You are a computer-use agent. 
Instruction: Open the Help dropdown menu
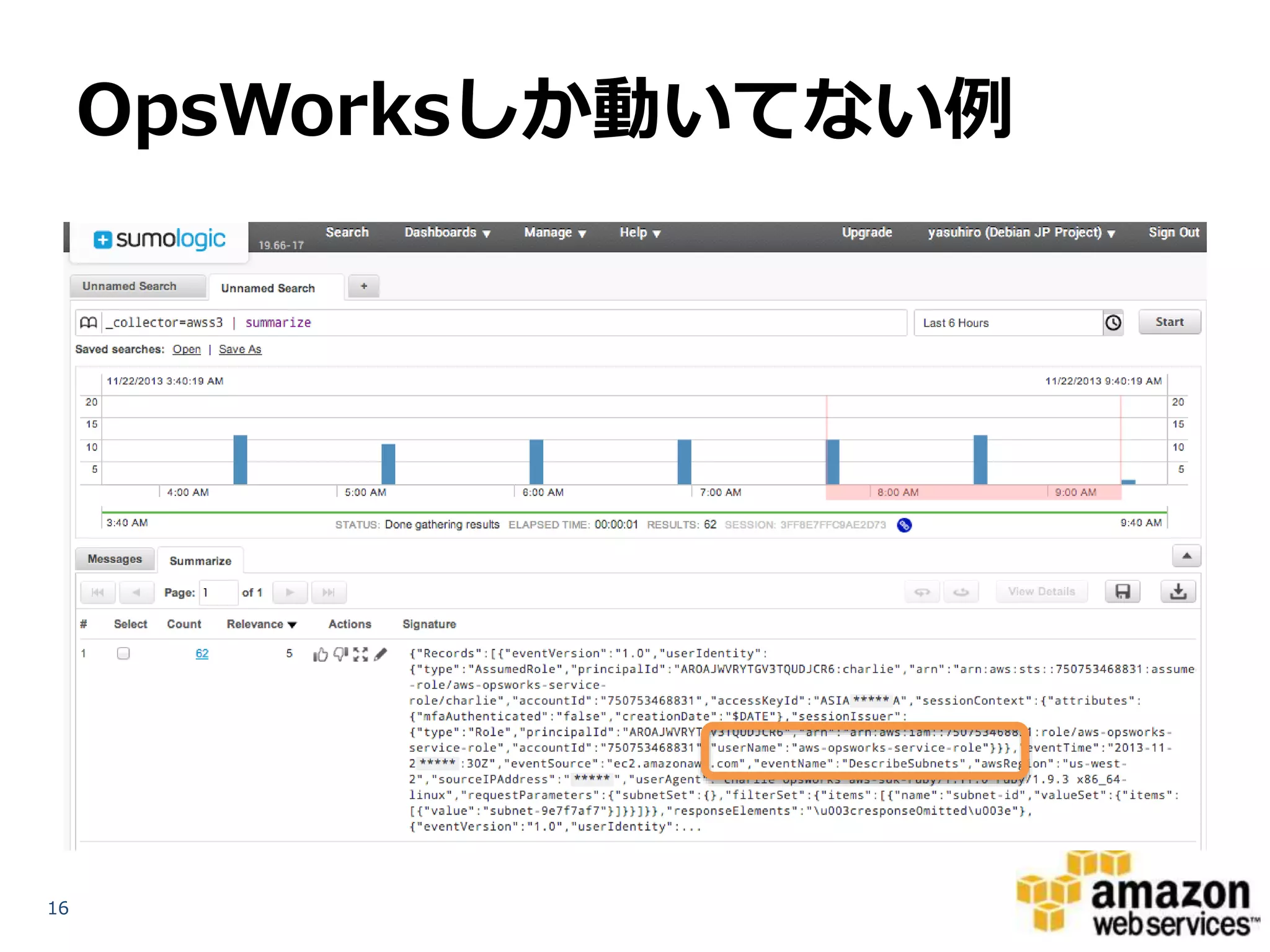(x=639, y=232)
